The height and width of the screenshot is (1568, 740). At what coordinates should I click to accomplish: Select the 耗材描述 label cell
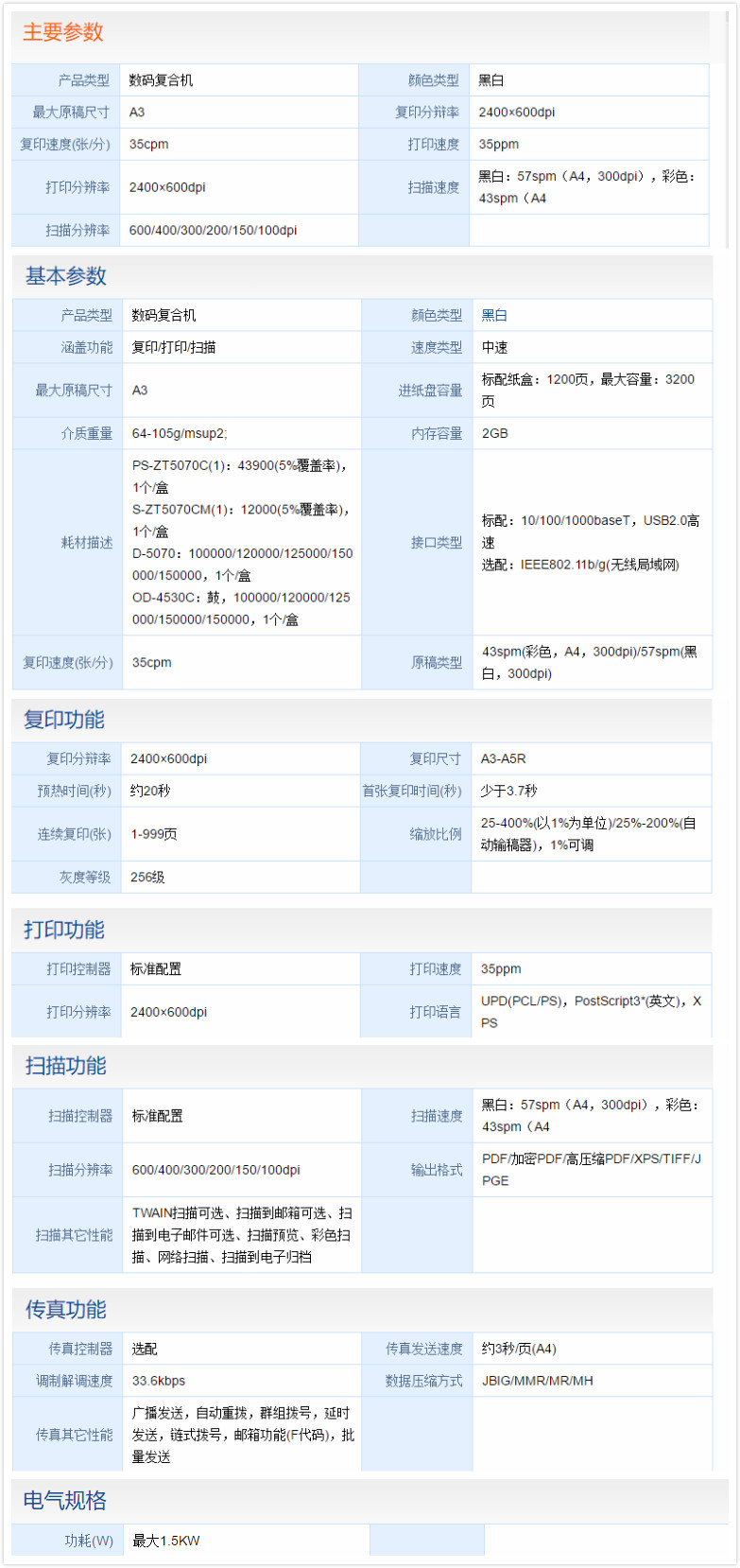pyautogui.click(x=86, y=543)
